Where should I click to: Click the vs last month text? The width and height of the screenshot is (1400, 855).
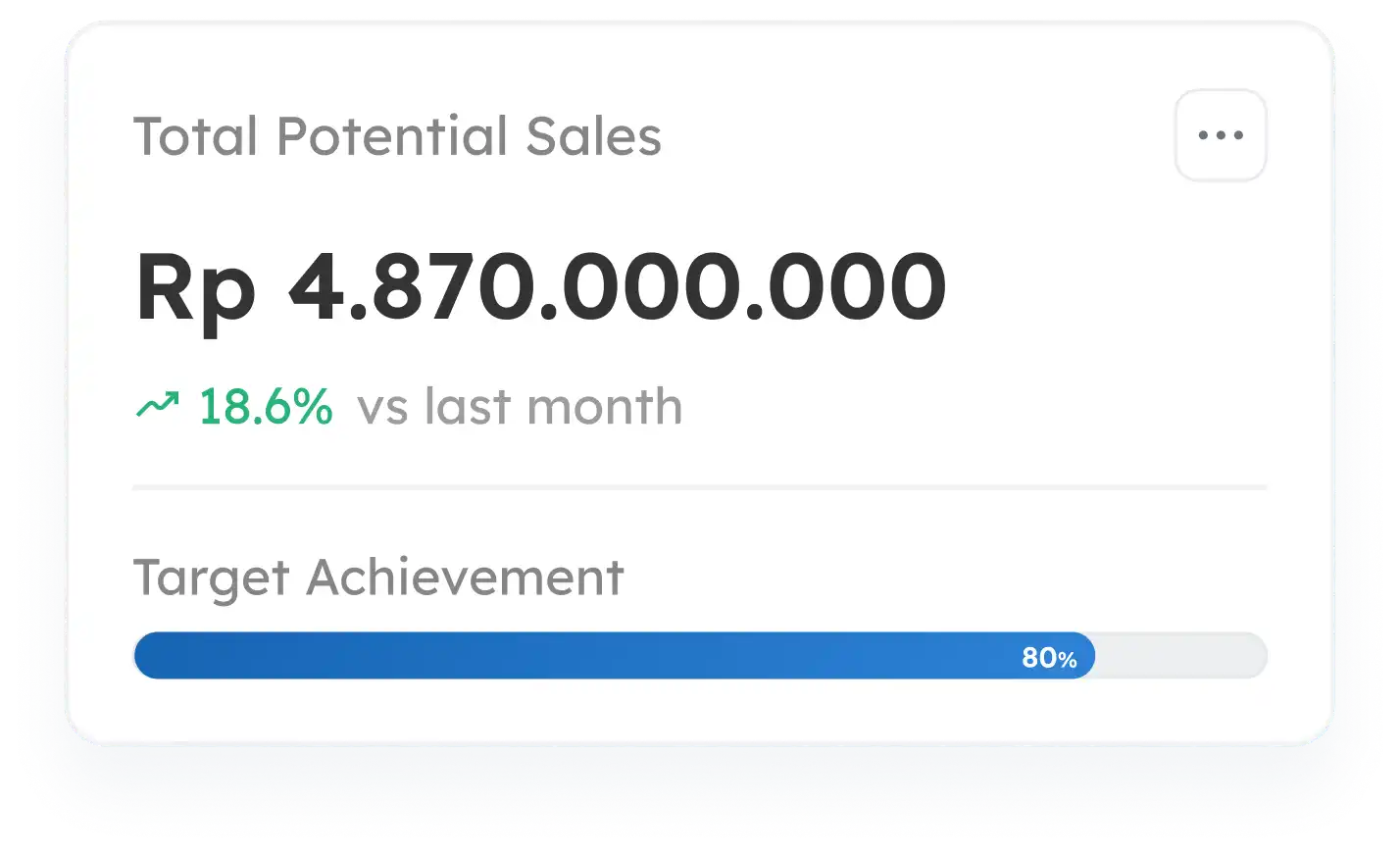520,406
